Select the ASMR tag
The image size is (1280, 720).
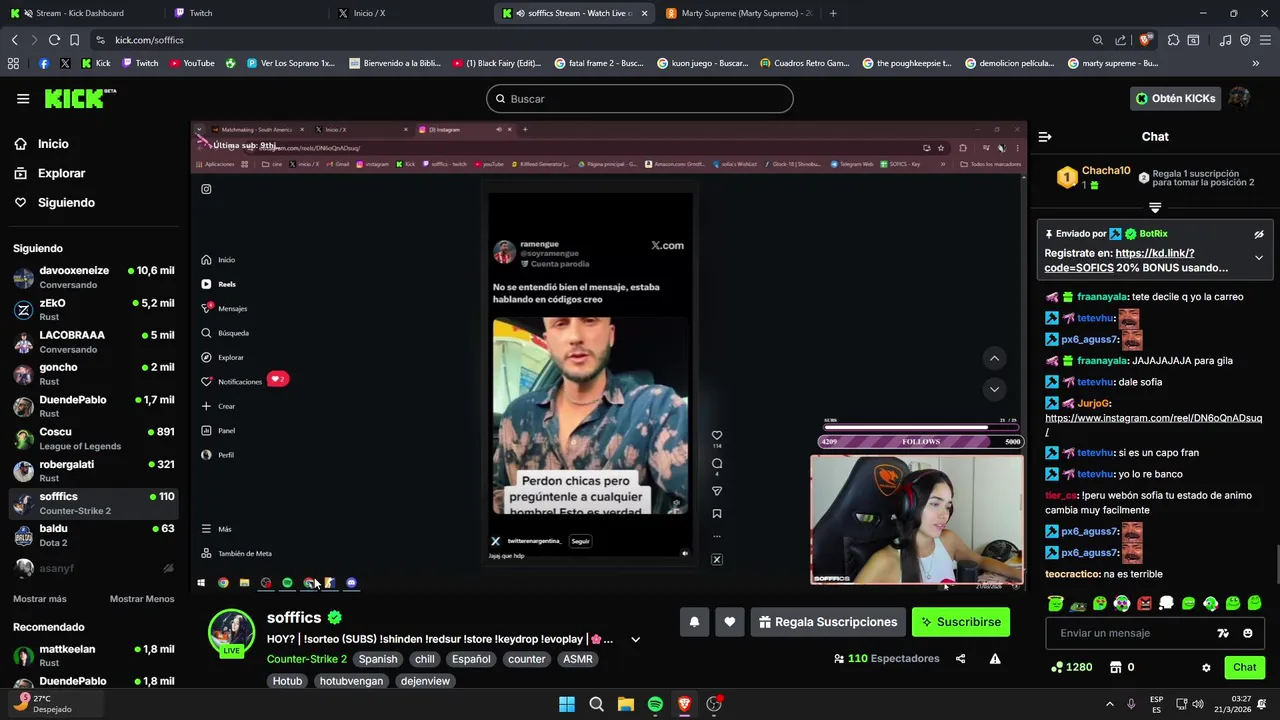point(577,659)
